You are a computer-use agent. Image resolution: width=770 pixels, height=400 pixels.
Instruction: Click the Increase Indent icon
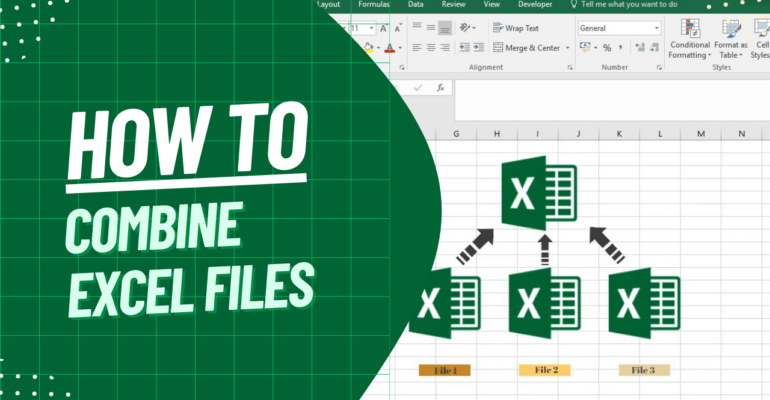[478, 48]
